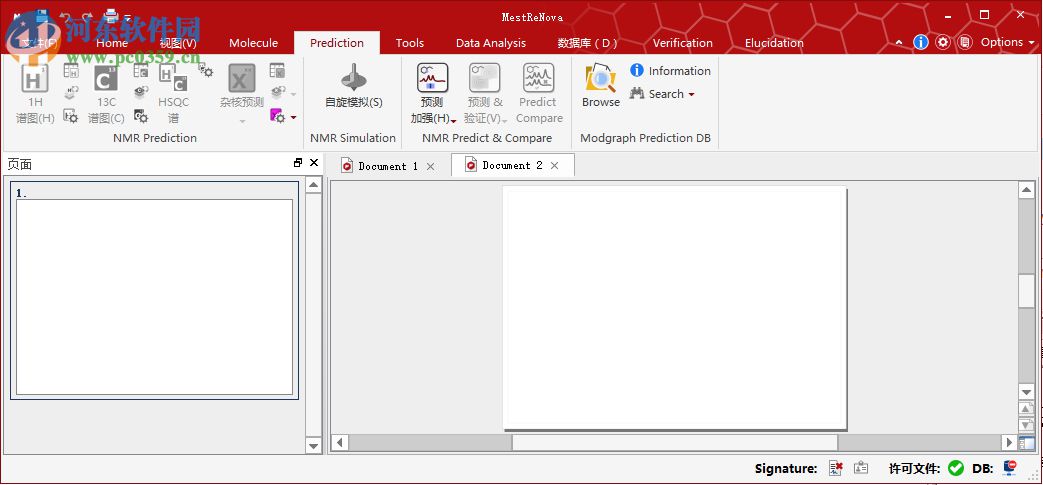Expand the Options dropdown
Image resolution: width=1043 pixels, height=485 pixels.
pos(1008,42)
